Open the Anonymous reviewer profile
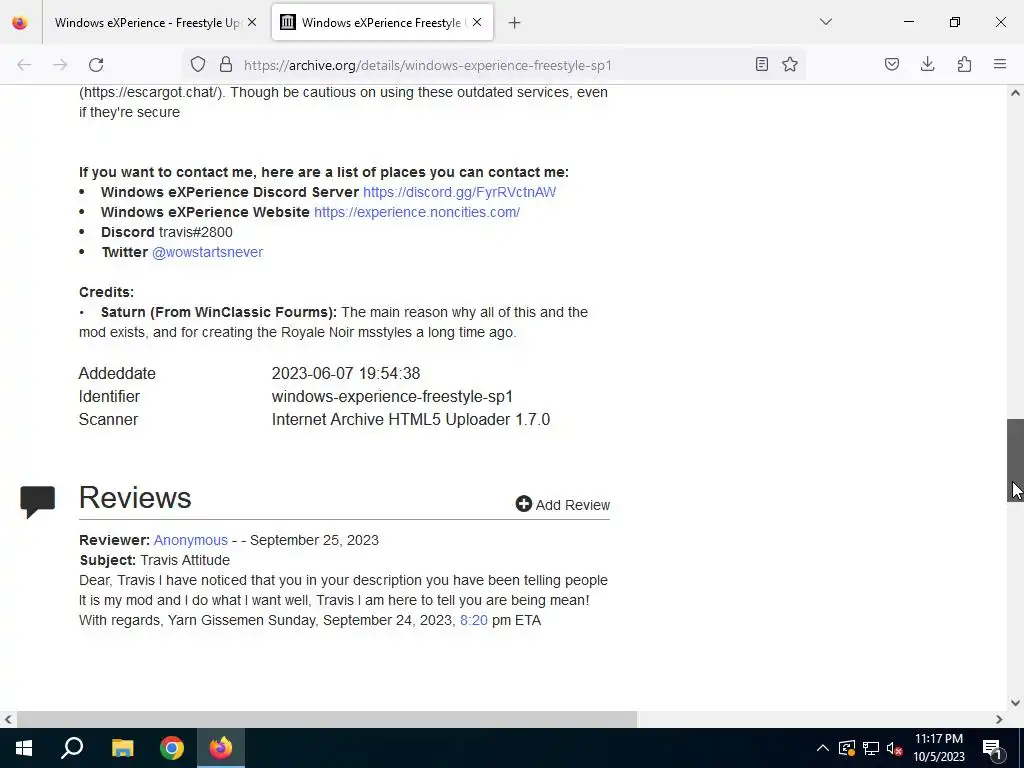This screenshot has width=1024, height=768. click(x=191, y=540)
